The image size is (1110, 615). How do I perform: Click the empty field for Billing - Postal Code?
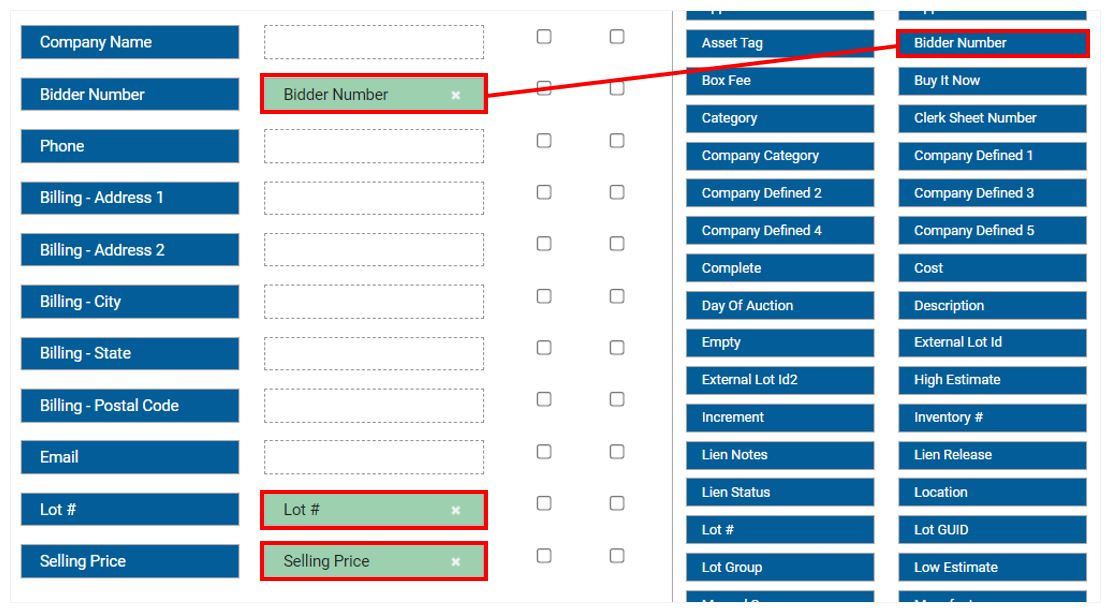point(374,405)
